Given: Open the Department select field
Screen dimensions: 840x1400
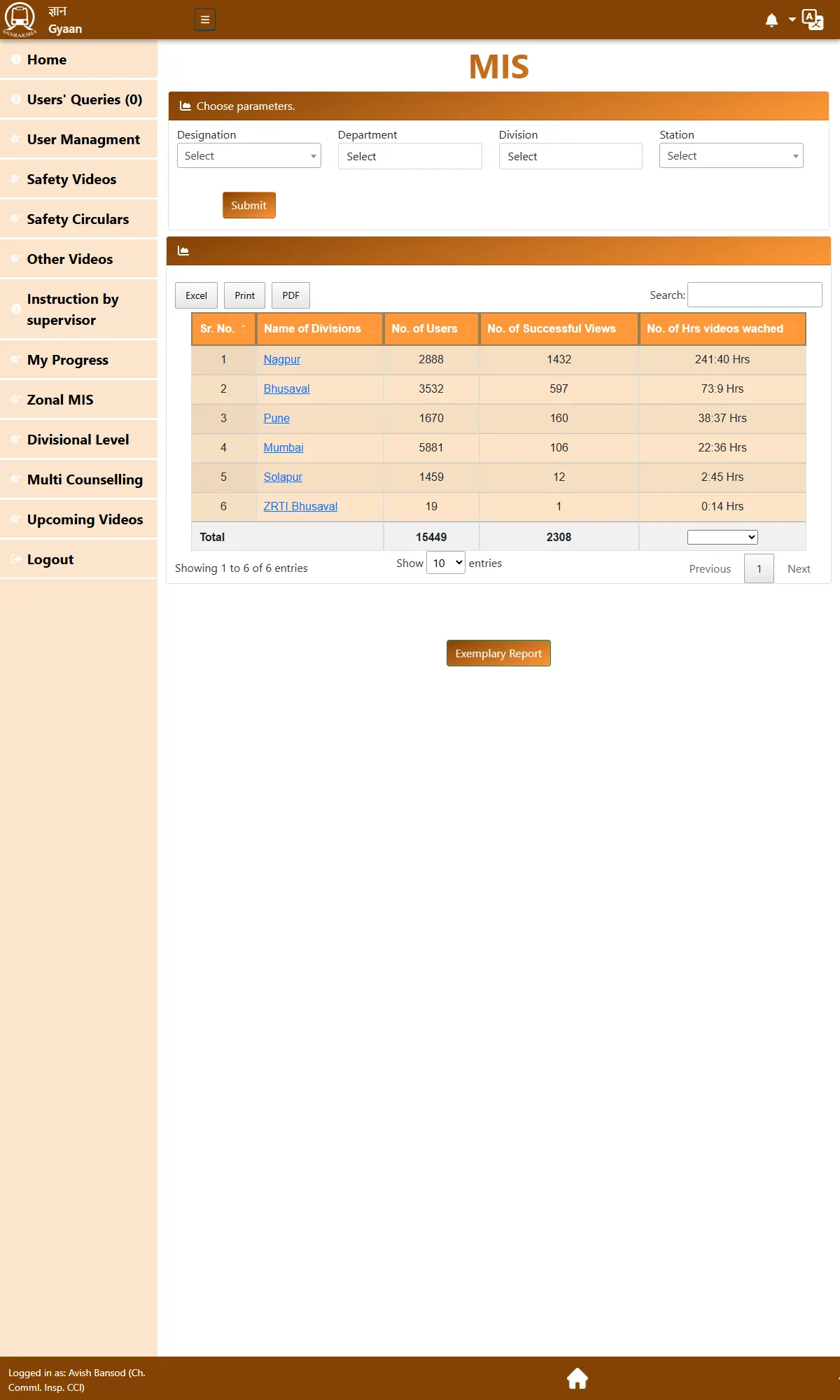Looking at the screenshot, I should 409,156.
